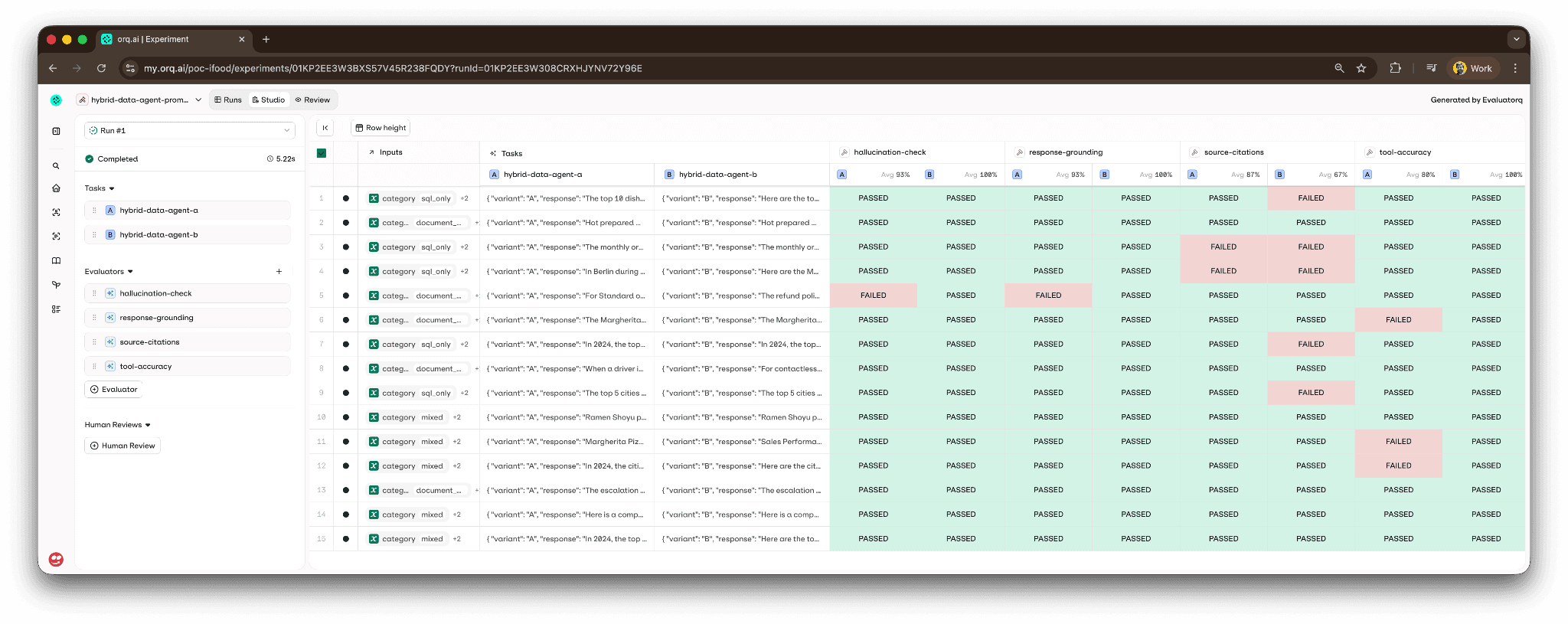This screenshot has width=1568, height=624.
Task: Click drag handle of hybrid-data-agent-a task
Action: pyautogui.click(x=94, y=210)
